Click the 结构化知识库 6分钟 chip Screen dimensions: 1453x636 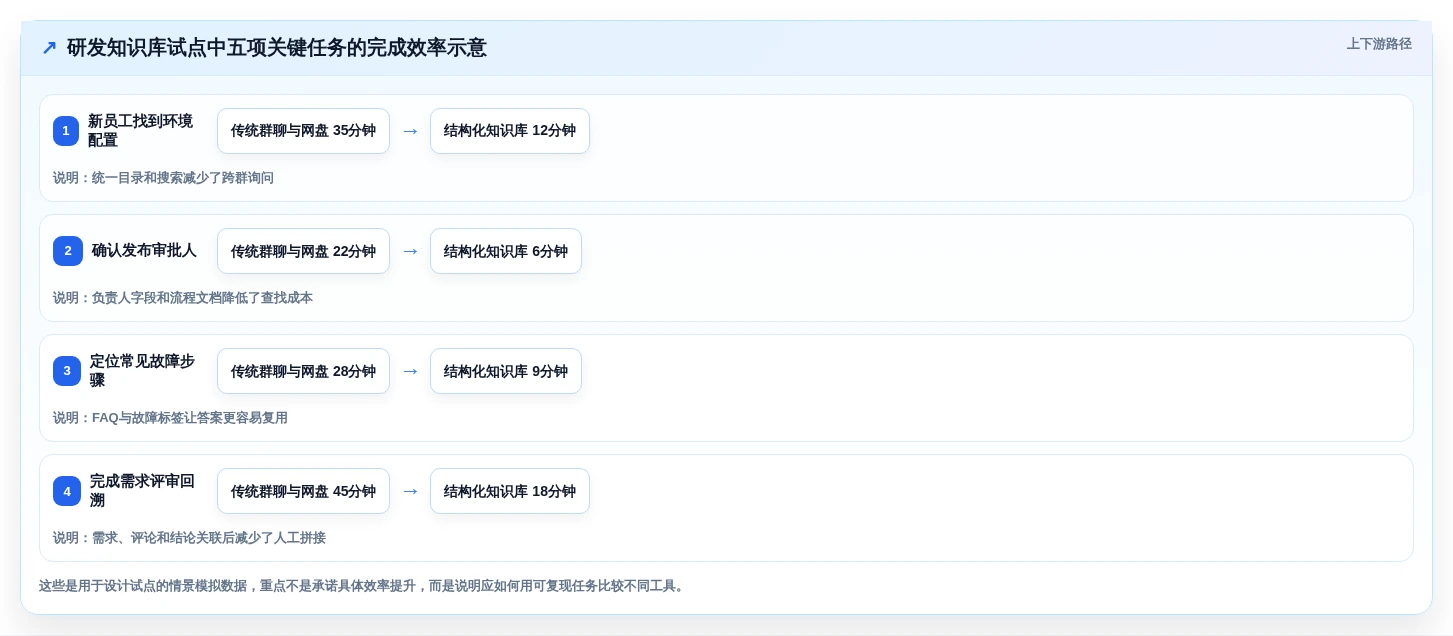point(506,251)
